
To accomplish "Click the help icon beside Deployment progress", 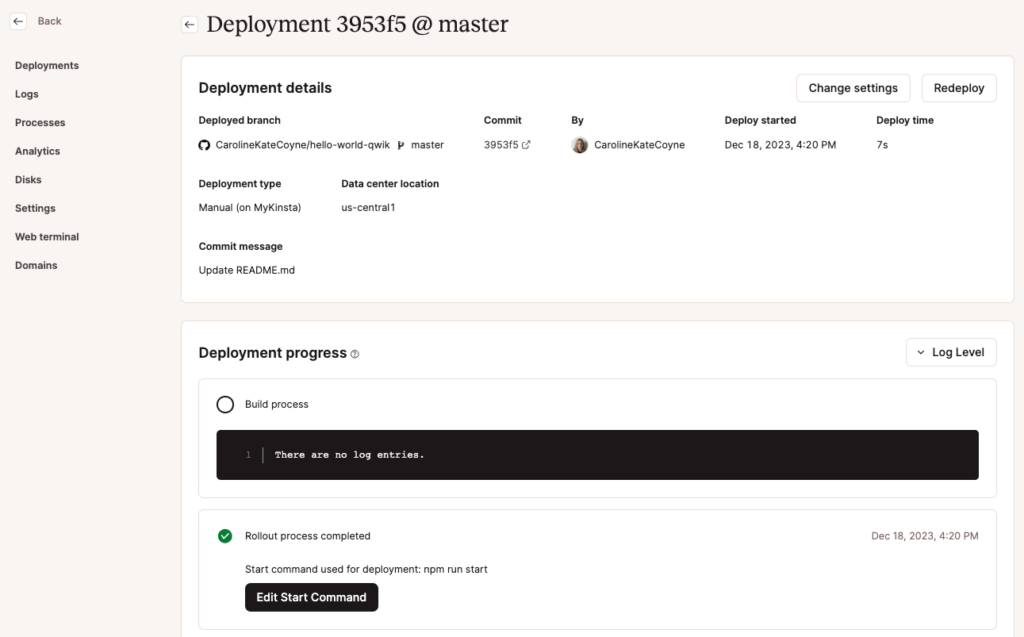I will 355,354.
